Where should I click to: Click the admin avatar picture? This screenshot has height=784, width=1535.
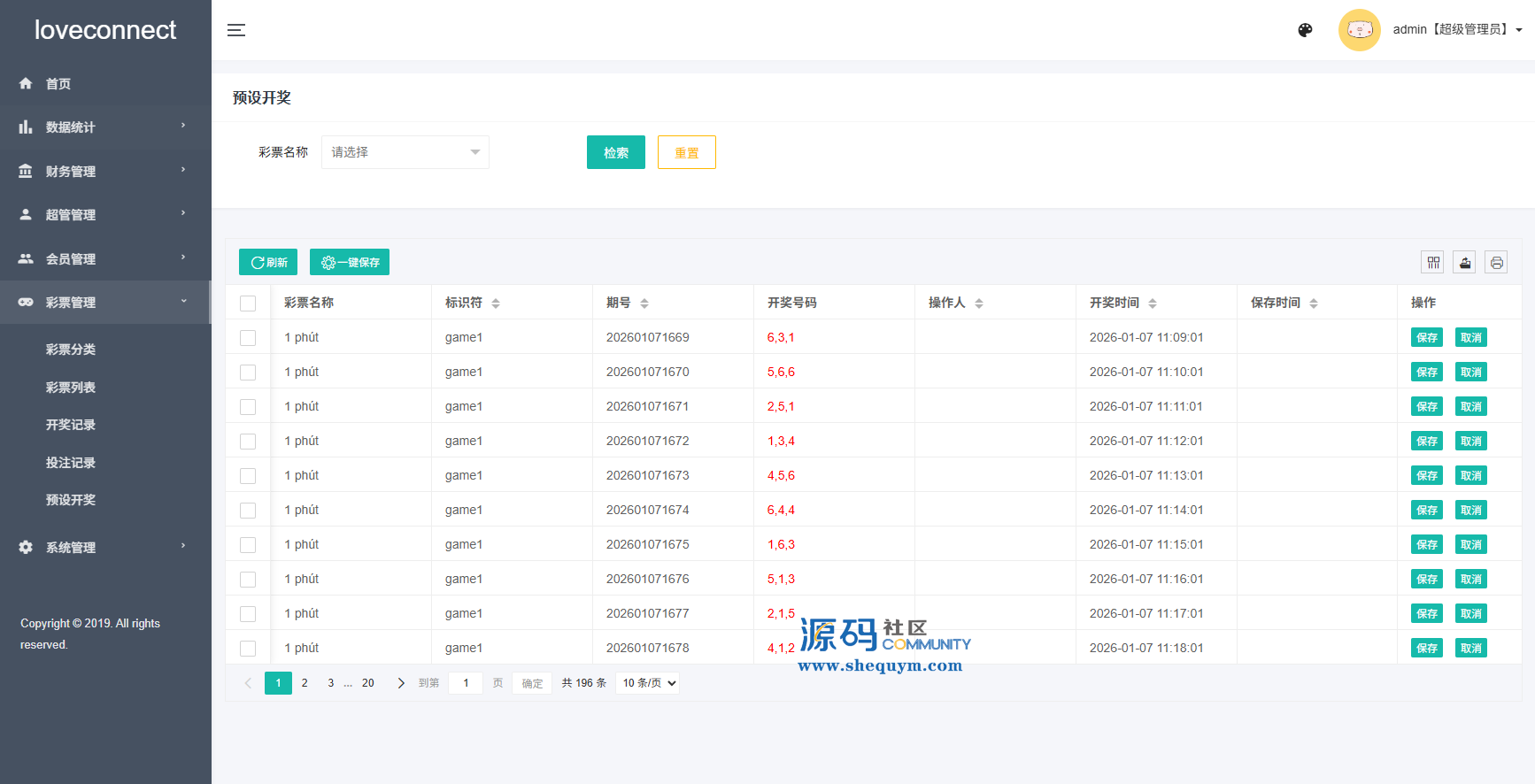point(1359,30)
